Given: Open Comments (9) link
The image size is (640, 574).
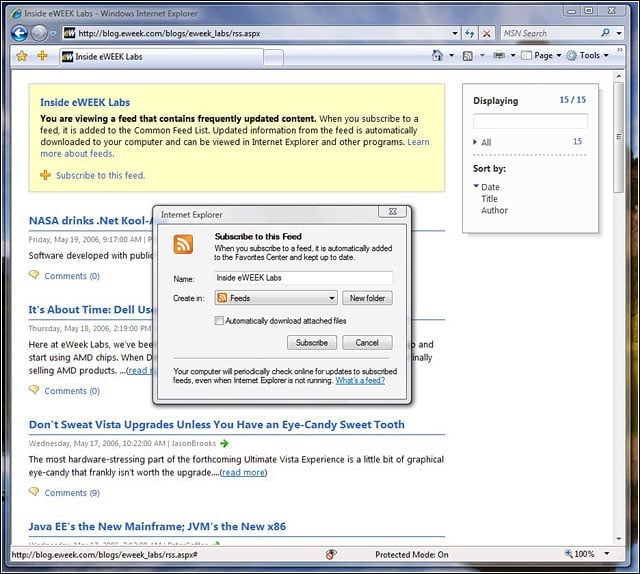Looking at the screenshot, I should click(72, 493).
